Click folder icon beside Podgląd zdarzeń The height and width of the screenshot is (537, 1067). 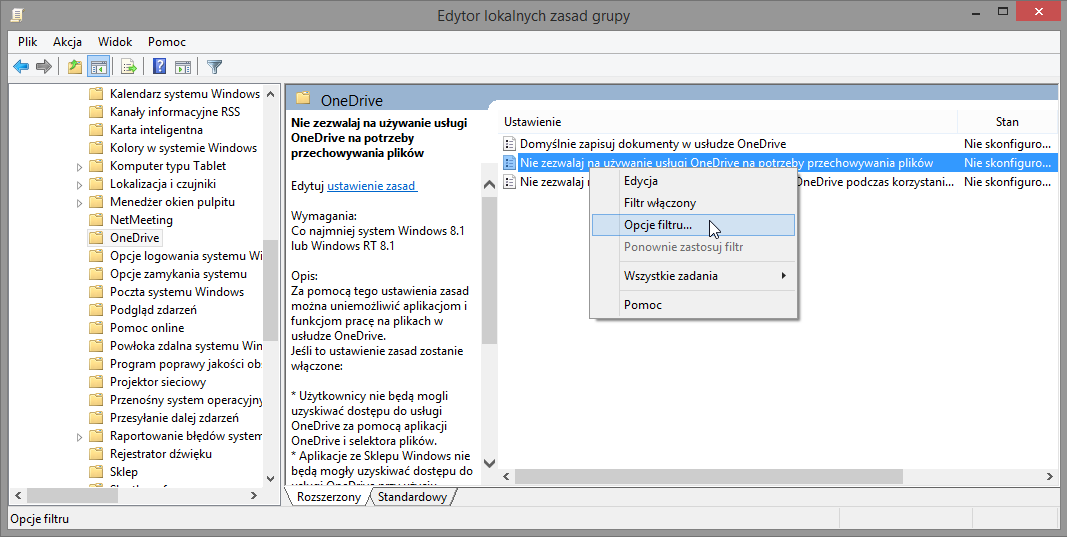pyautogui.click(x=96, y=310)
